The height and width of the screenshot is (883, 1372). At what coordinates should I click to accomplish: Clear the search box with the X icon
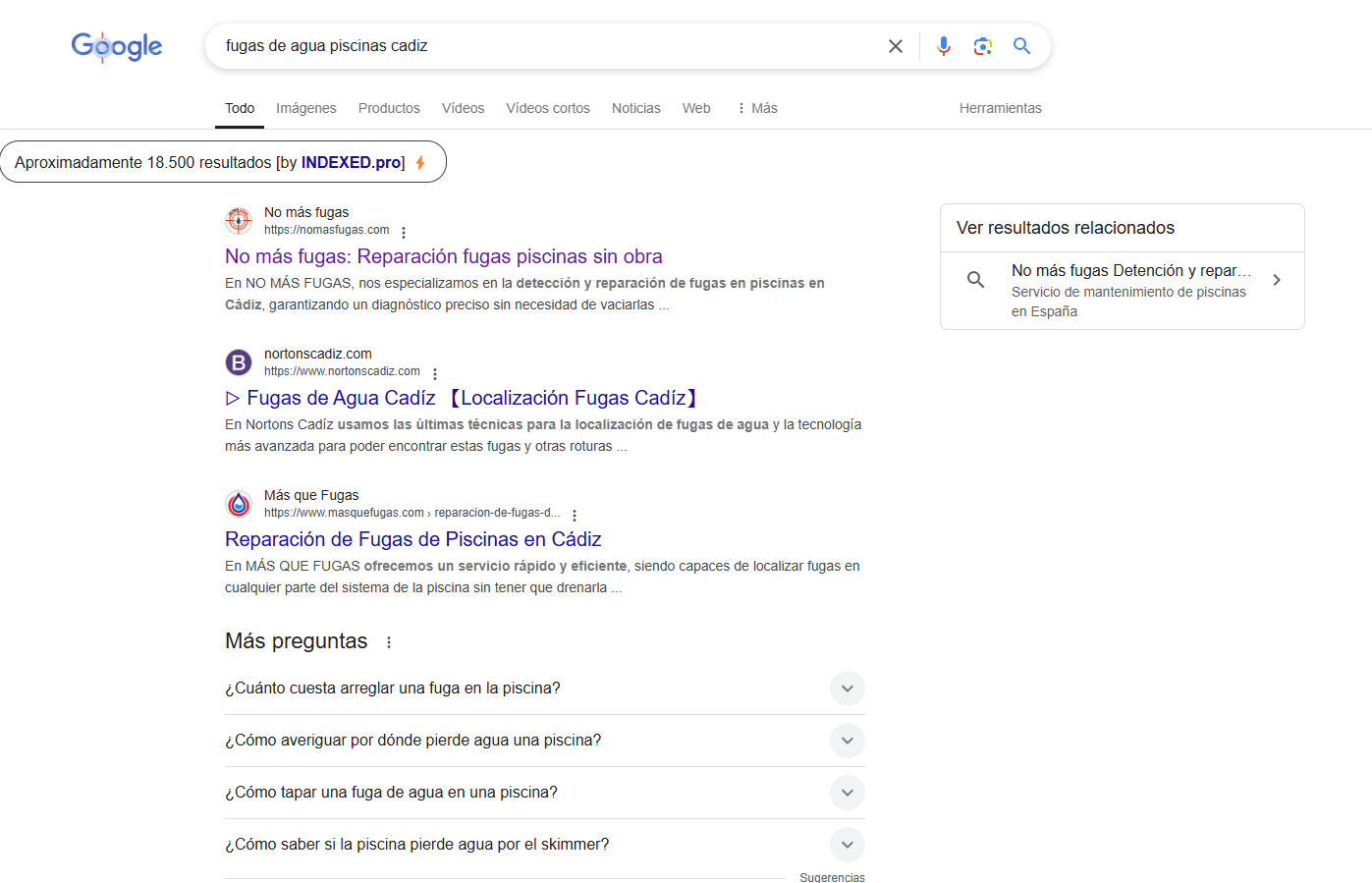click(x=895, y=46)
